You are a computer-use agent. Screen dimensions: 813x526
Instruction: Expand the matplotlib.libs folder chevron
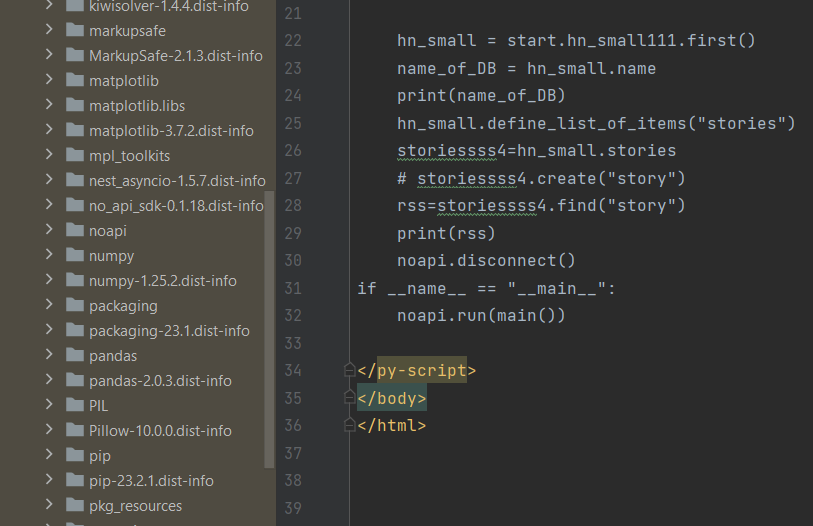[x=49, y=106]
